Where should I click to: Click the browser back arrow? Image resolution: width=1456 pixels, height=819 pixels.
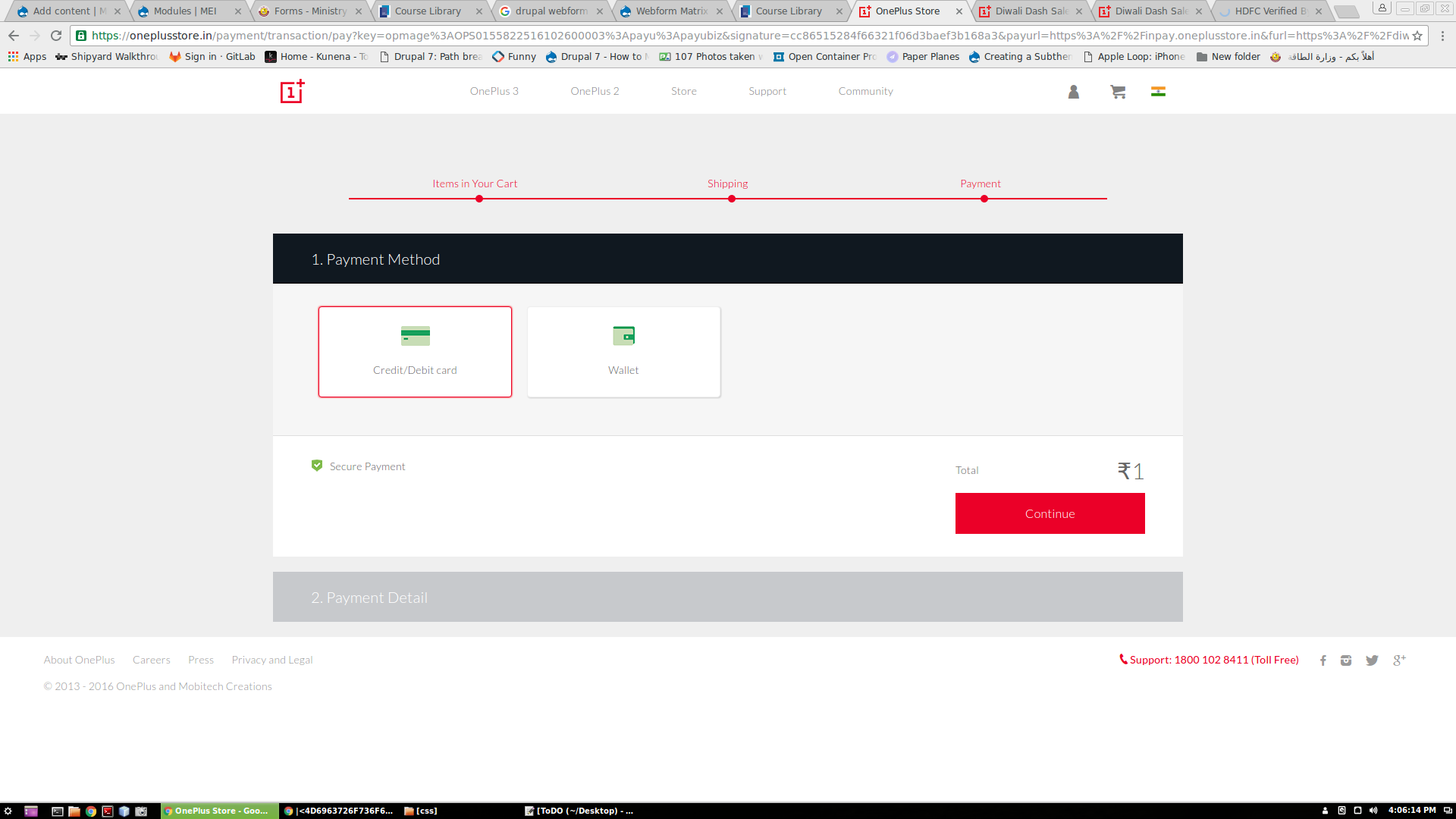(14, 36)
